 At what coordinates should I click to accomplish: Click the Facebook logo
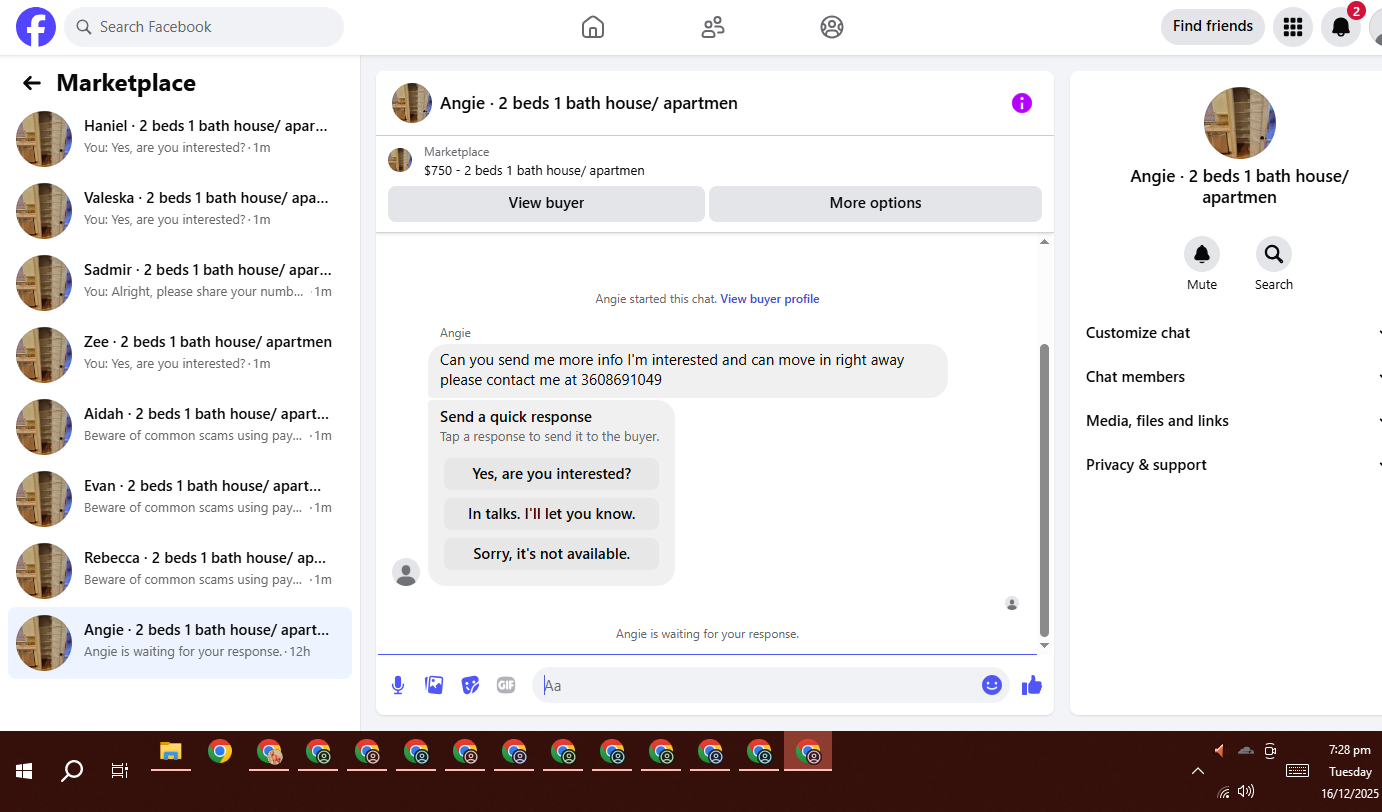click(36, 27)
